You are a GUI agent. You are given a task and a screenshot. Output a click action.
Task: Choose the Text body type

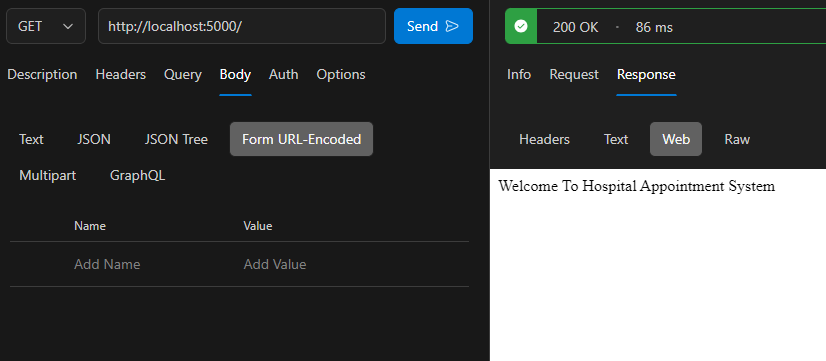[32, 139]
